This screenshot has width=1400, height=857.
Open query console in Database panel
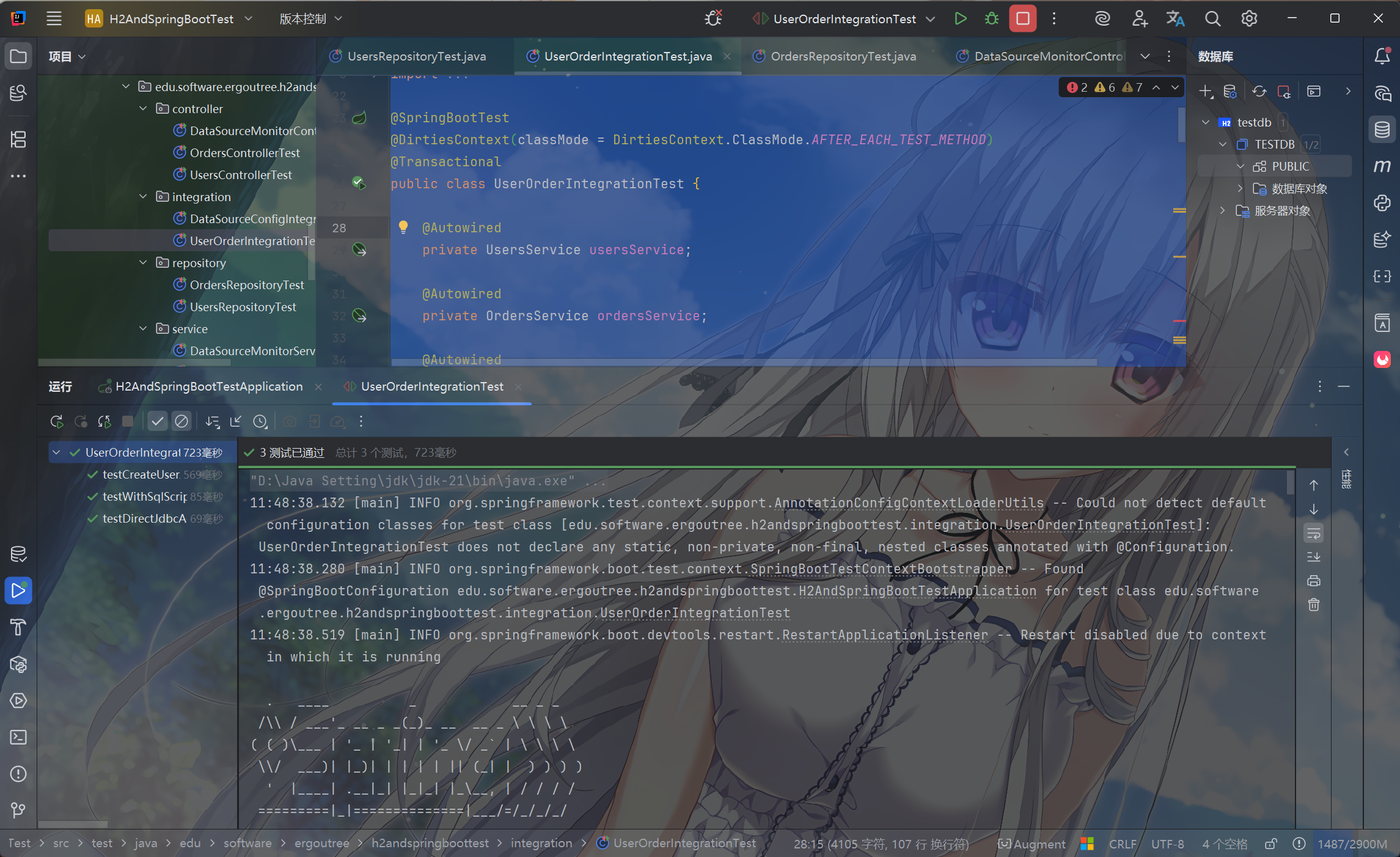click(1314, 92)
